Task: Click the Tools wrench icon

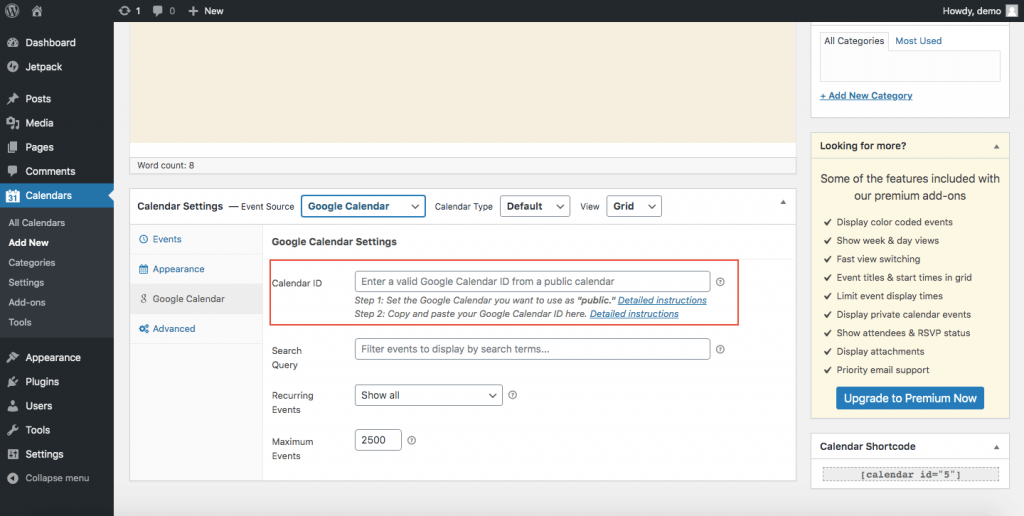Action: 12,430
